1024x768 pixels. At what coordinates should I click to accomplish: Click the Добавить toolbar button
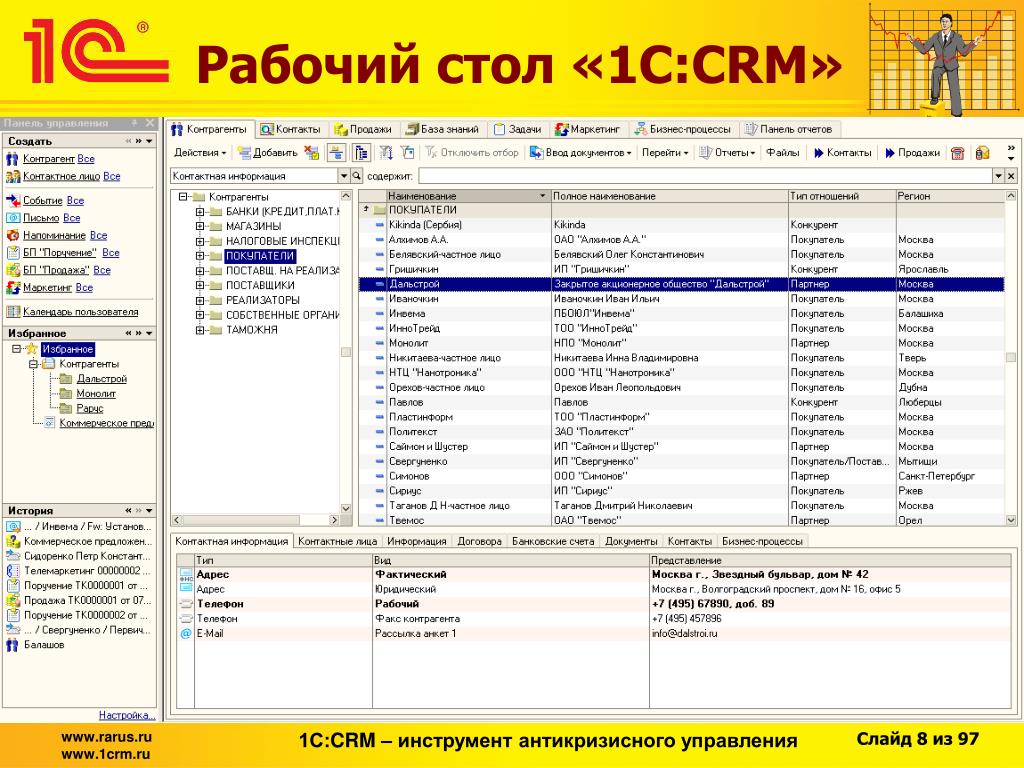click(x=268, y=153)
